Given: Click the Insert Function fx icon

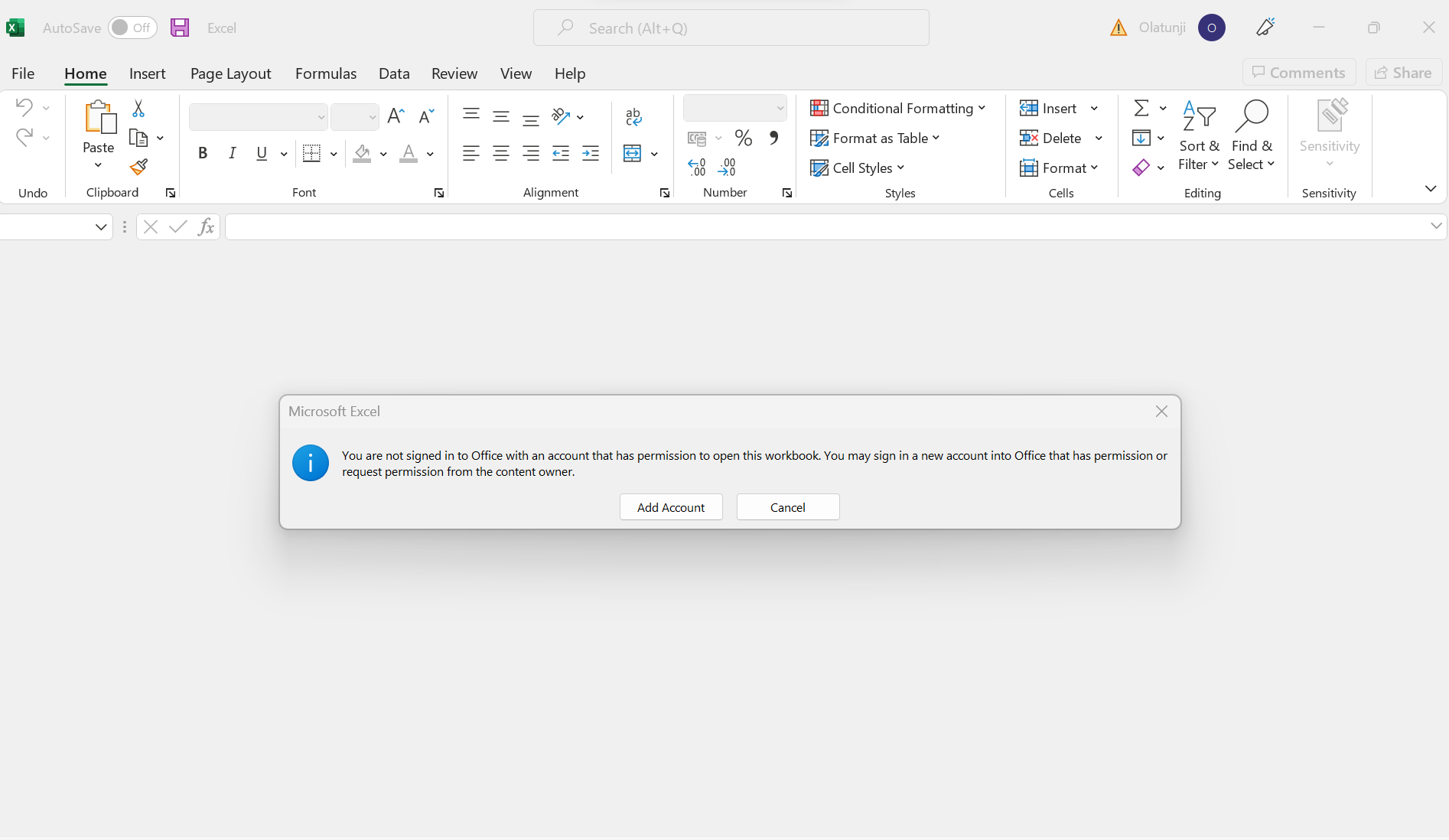Looking at the screenshot, I should (x=206, y=226).
